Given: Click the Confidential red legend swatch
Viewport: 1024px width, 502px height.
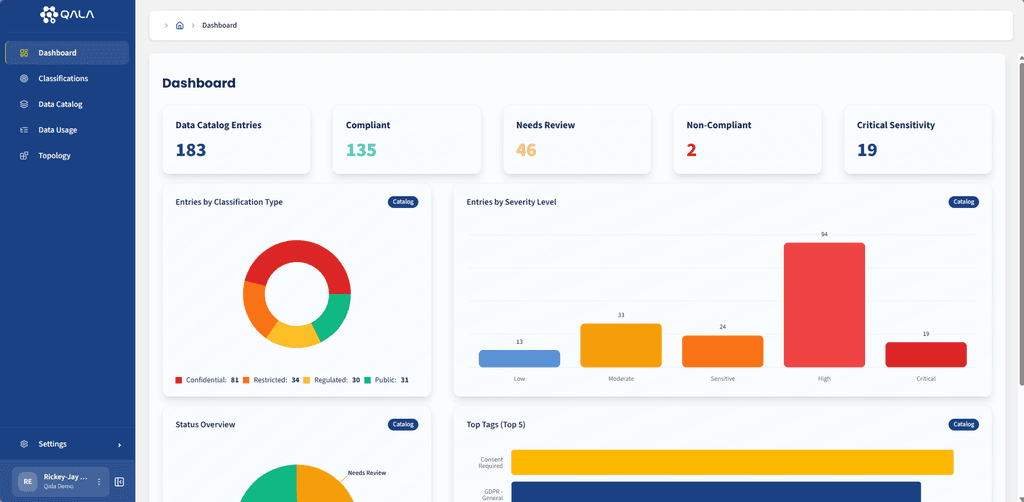Looking at the screenshot, I should point(179,380).
